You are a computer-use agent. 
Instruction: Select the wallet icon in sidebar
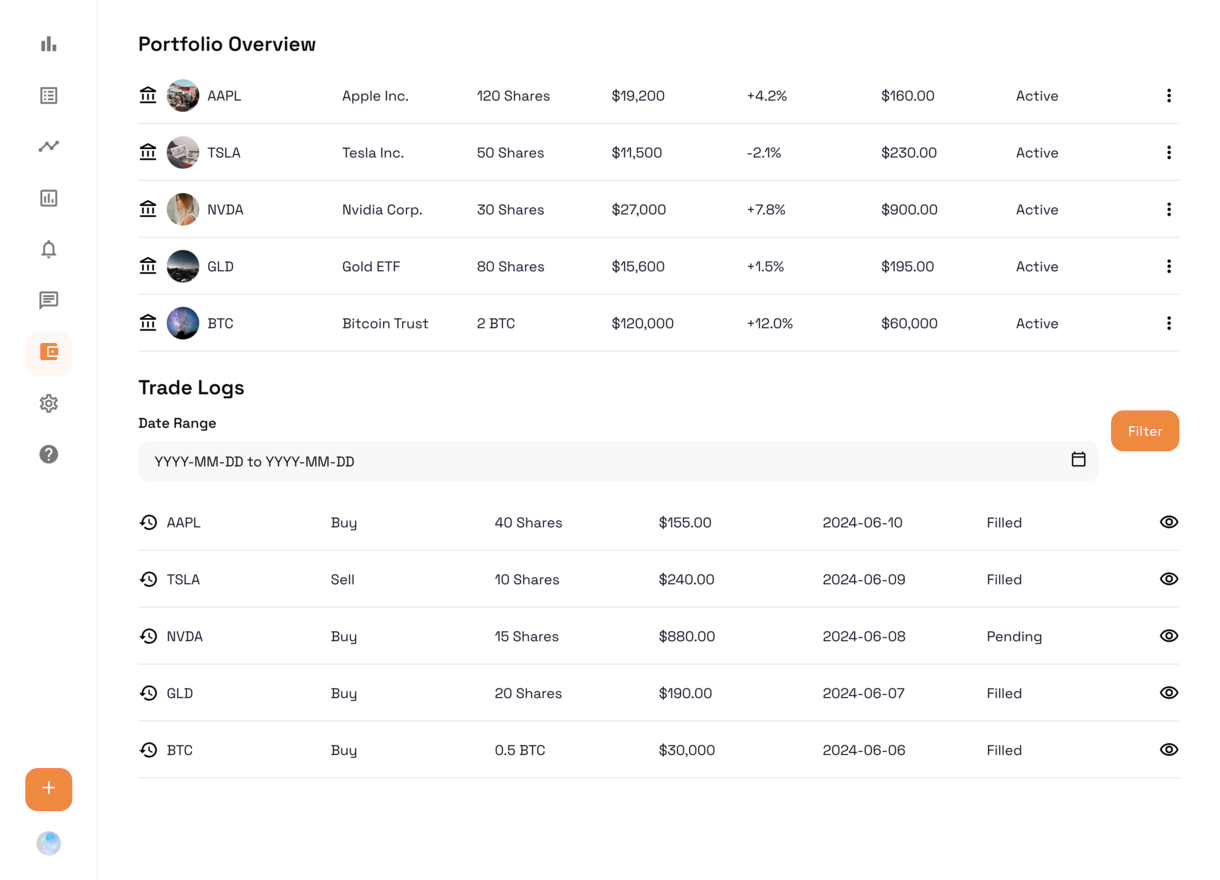[48, 352]
